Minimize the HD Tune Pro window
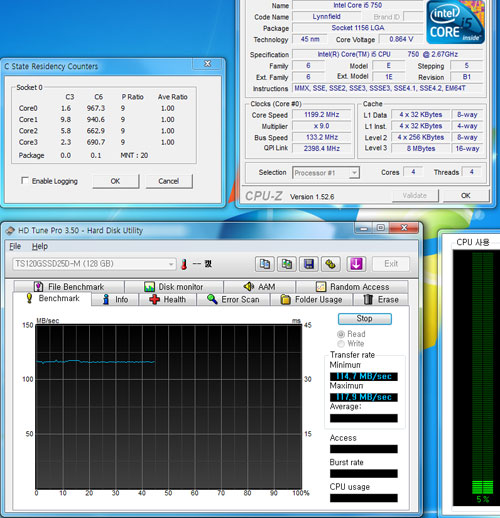 tap(364, 228)
